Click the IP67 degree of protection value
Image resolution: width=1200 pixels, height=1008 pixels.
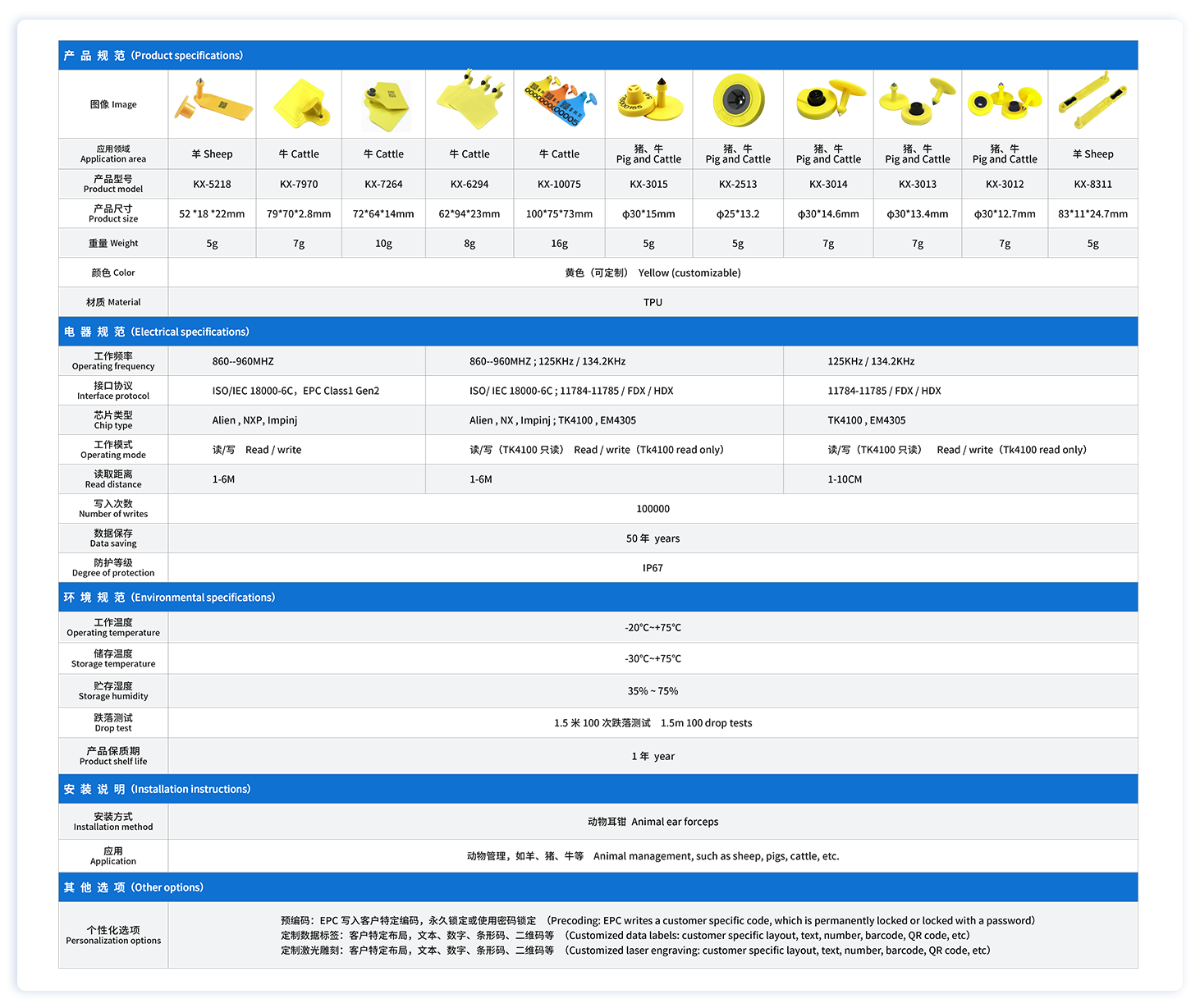[653, 568]
